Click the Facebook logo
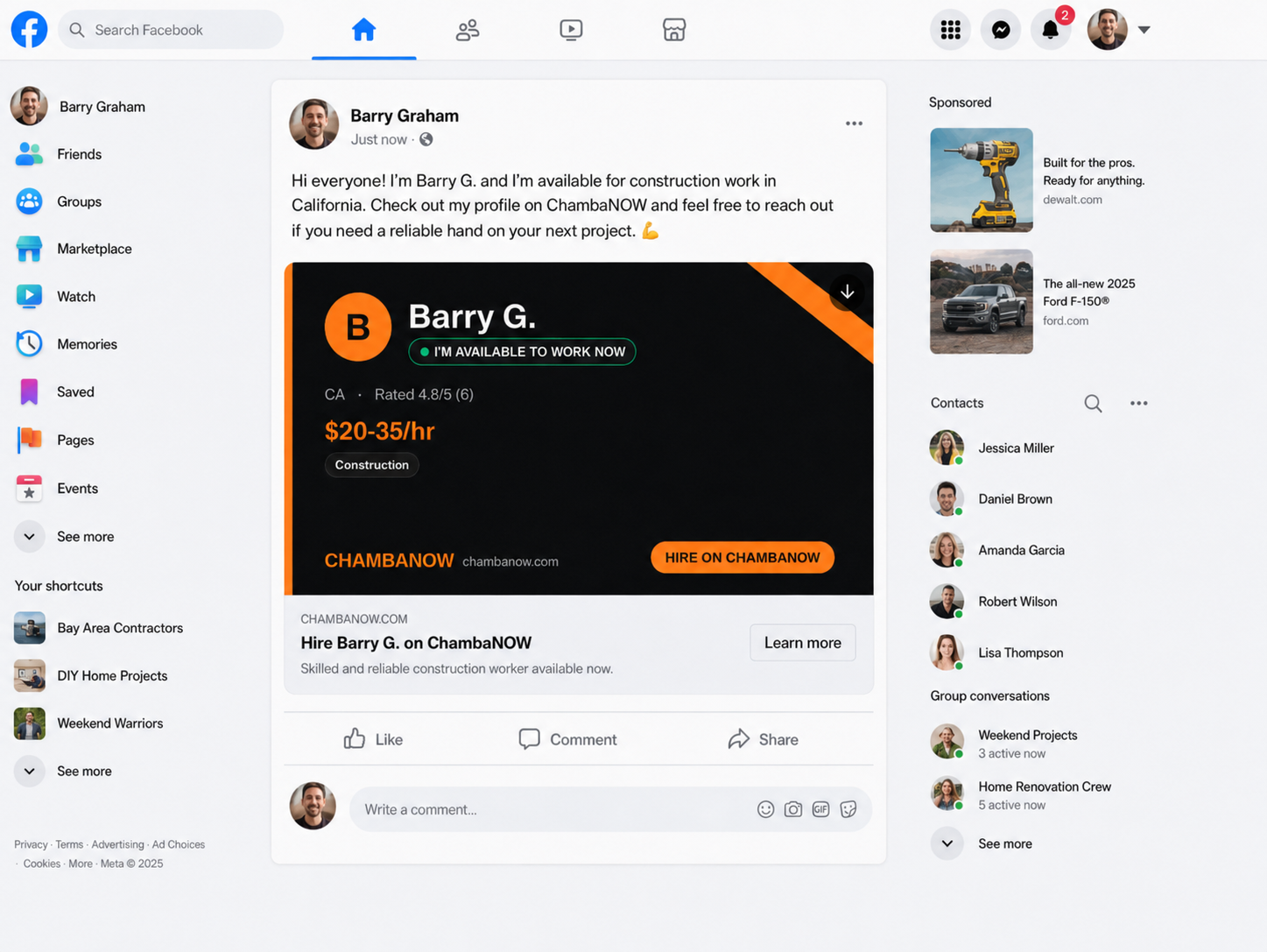Screen dimensions: 1267x952 29,29
